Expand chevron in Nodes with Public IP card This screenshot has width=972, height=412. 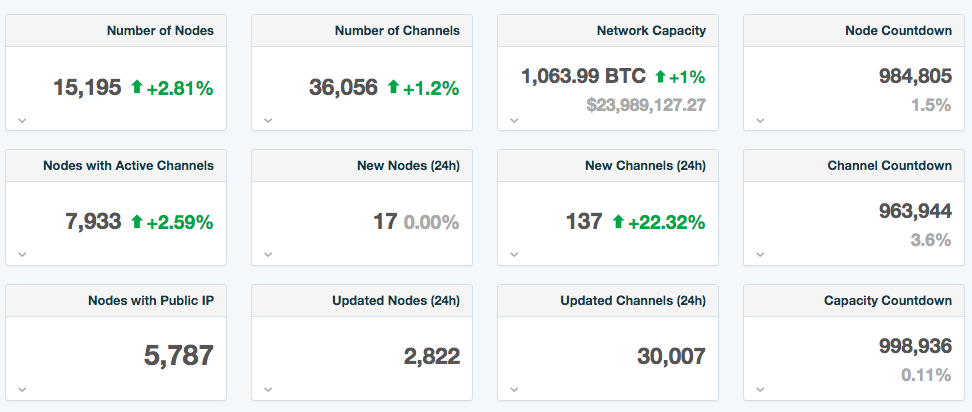point(22,389)
